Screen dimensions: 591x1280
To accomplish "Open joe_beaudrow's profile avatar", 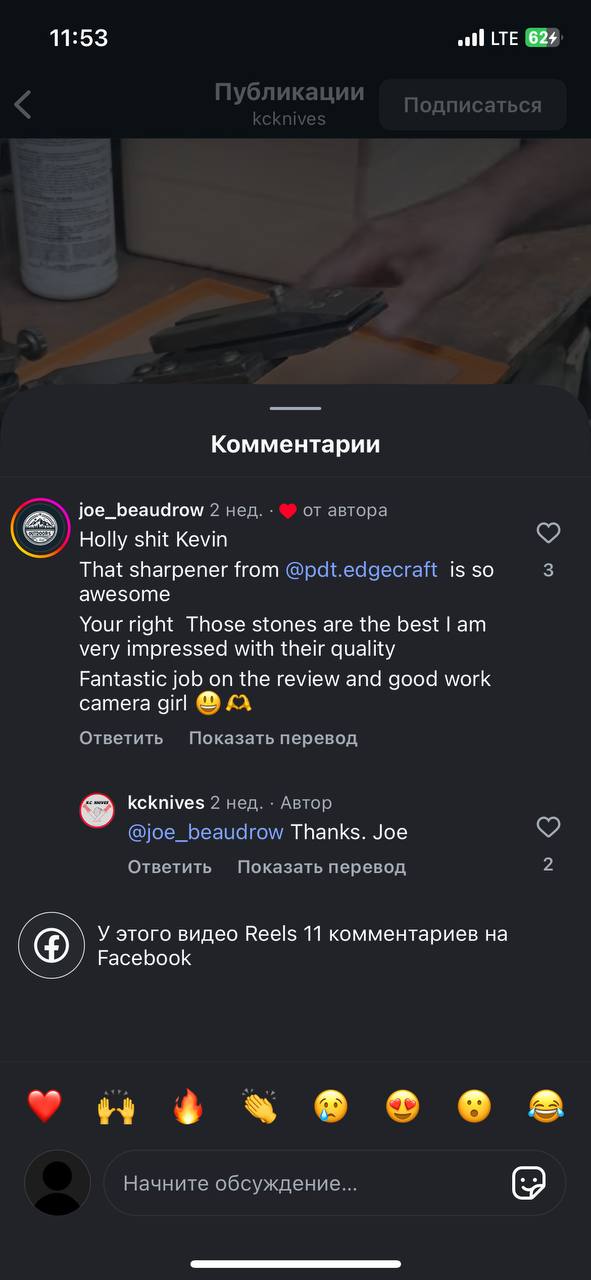I will coord(40,526).
